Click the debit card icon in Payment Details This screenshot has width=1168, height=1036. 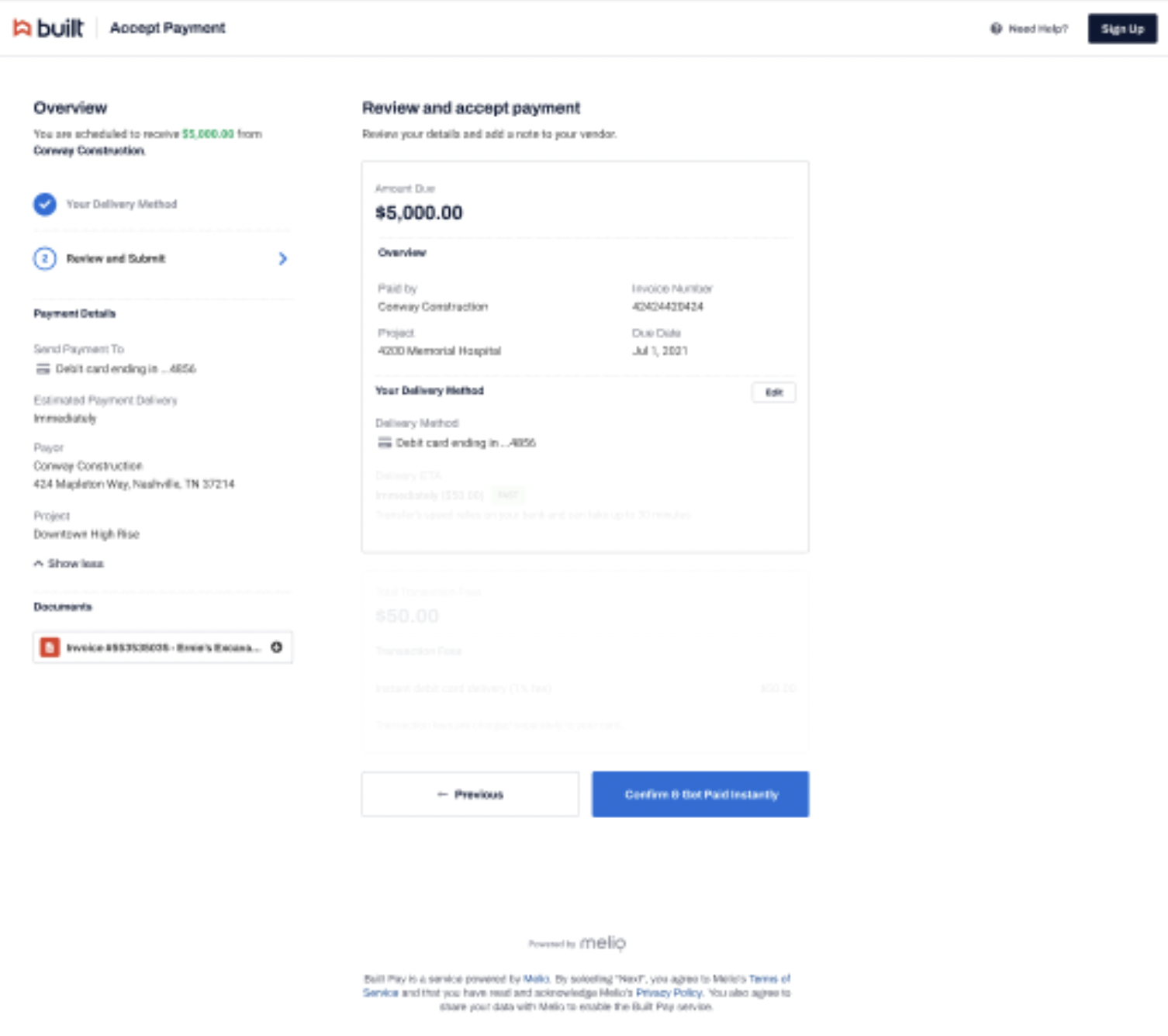tap(43, 369)
